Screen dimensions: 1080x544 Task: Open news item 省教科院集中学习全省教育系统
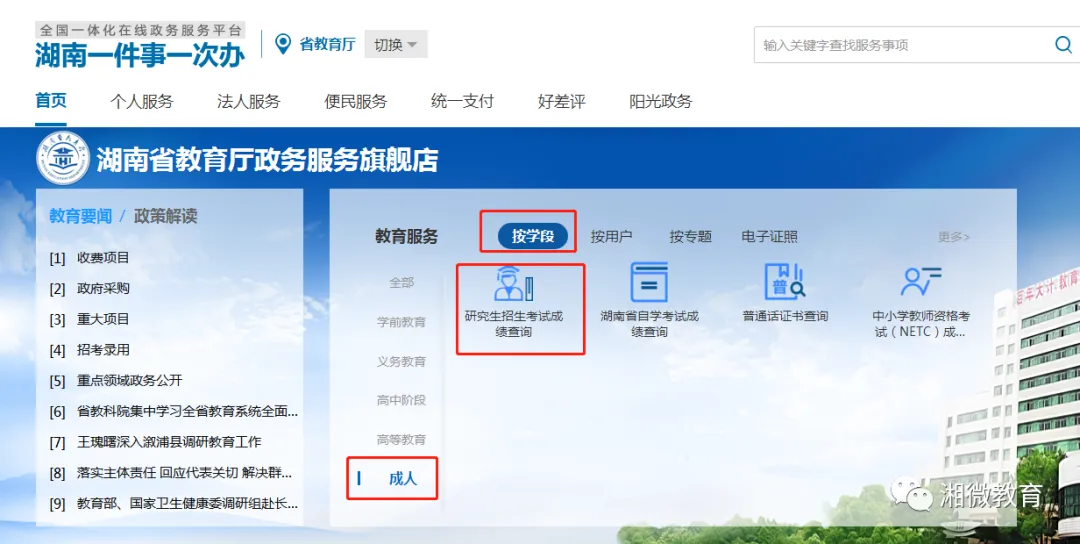tap(187, 412)
